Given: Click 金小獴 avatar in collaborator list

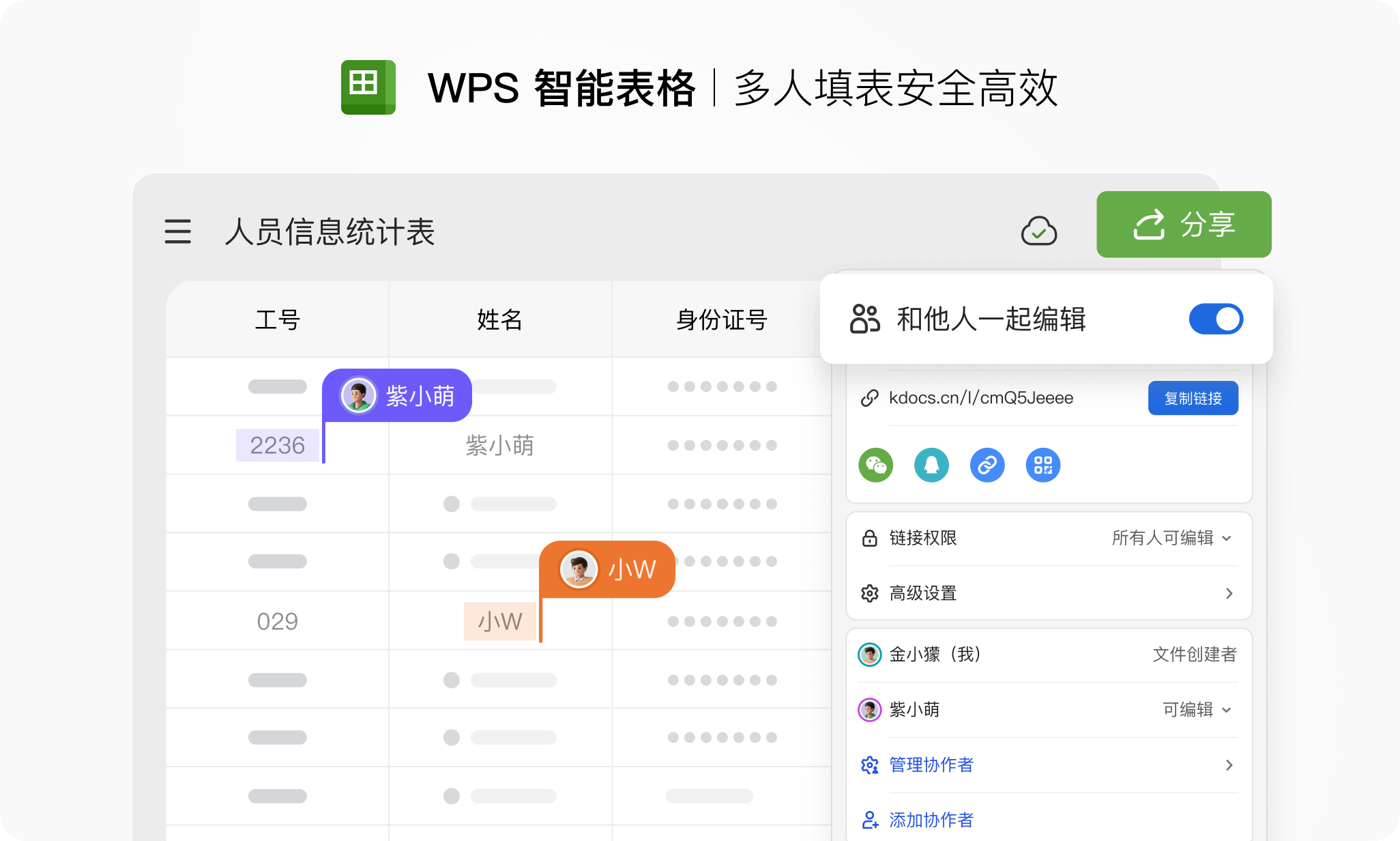Looking at the screenshot, I should tap(869, 655).
